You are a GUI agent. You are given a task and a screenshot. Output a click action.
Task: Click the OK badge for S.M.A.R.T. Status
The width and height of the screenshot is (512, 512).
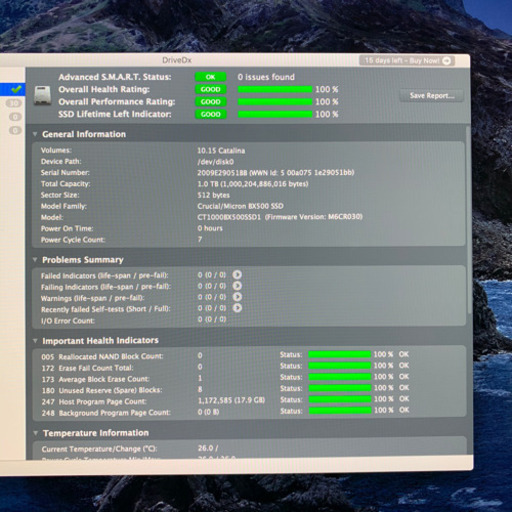click(210, 77)
